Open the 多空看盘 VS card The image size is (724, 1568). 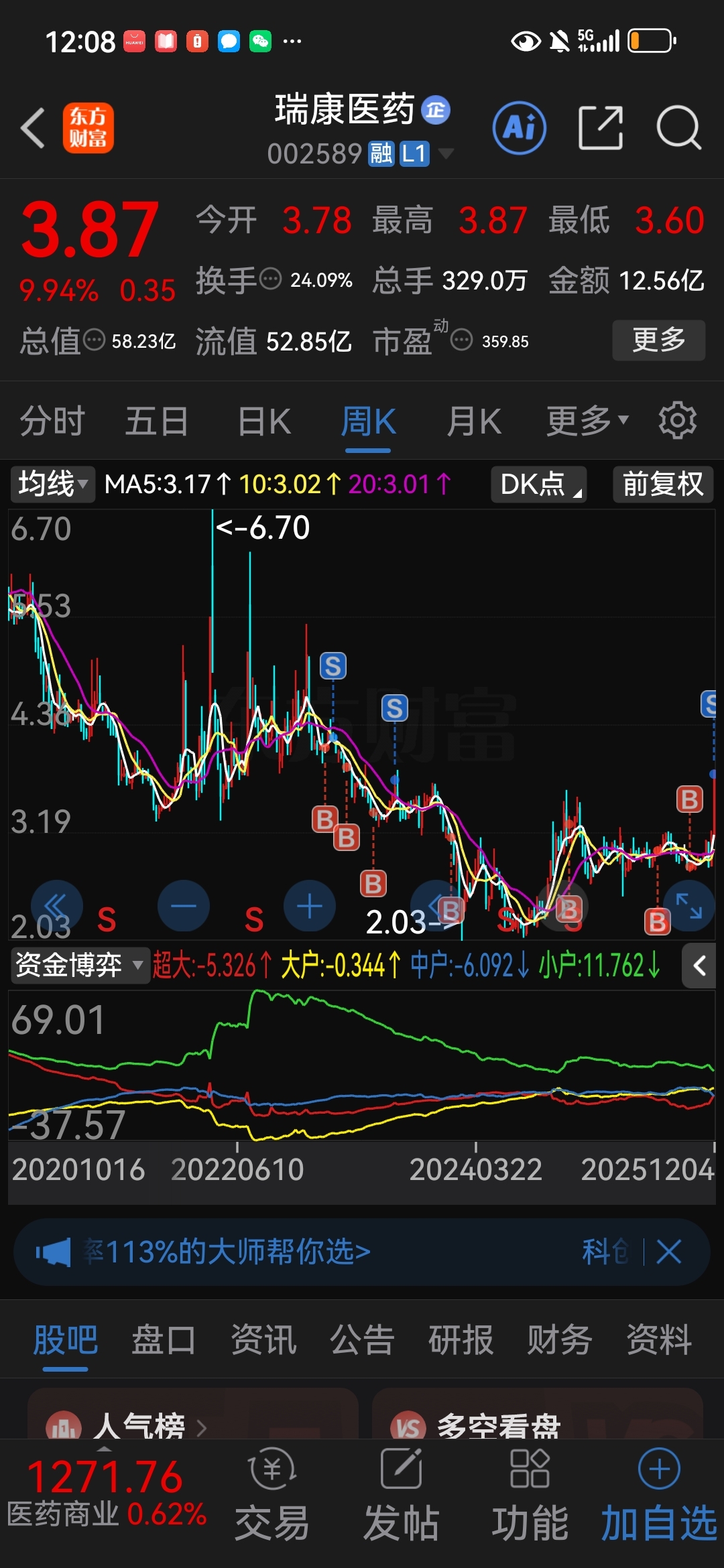click(538, 1414)
